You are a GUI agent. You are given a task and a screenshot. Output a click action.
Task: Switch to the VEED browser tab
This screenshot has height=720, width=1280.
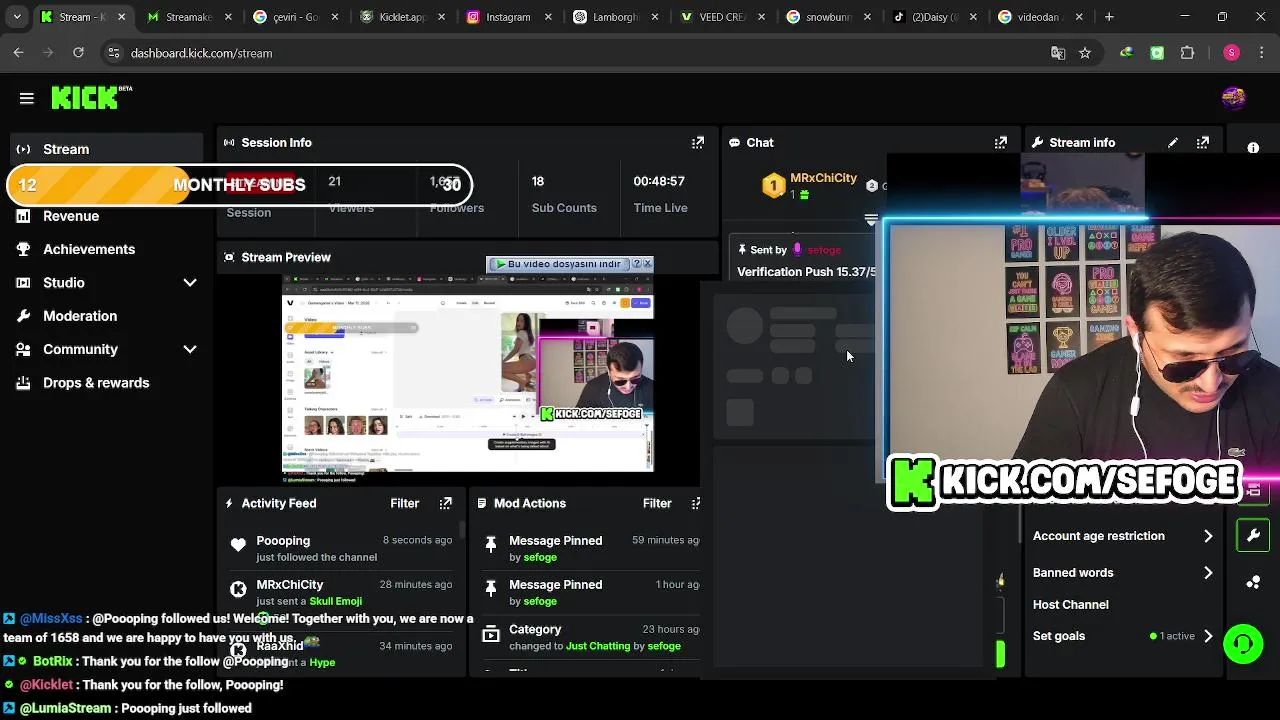pos(721,17)
